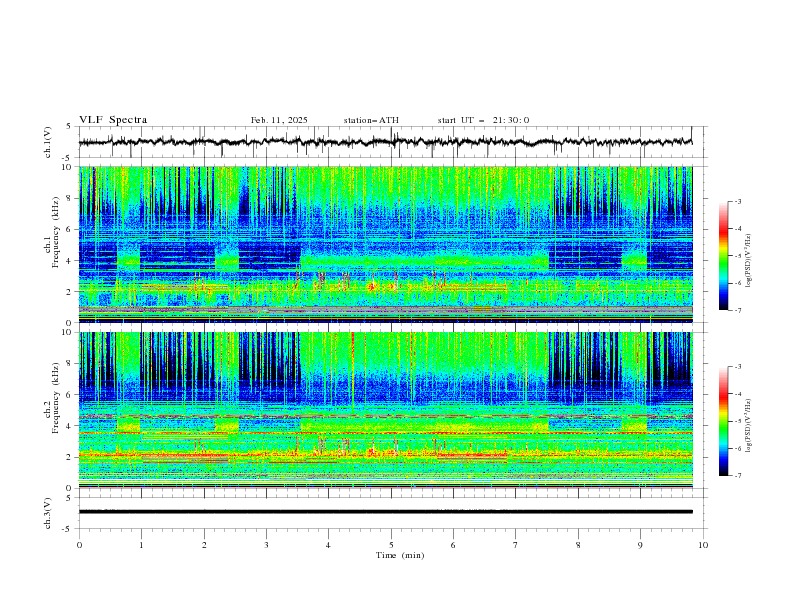The image size is (792, 612).
Task: Click time axis tick label "6"
Action: [x=453, y=545]
